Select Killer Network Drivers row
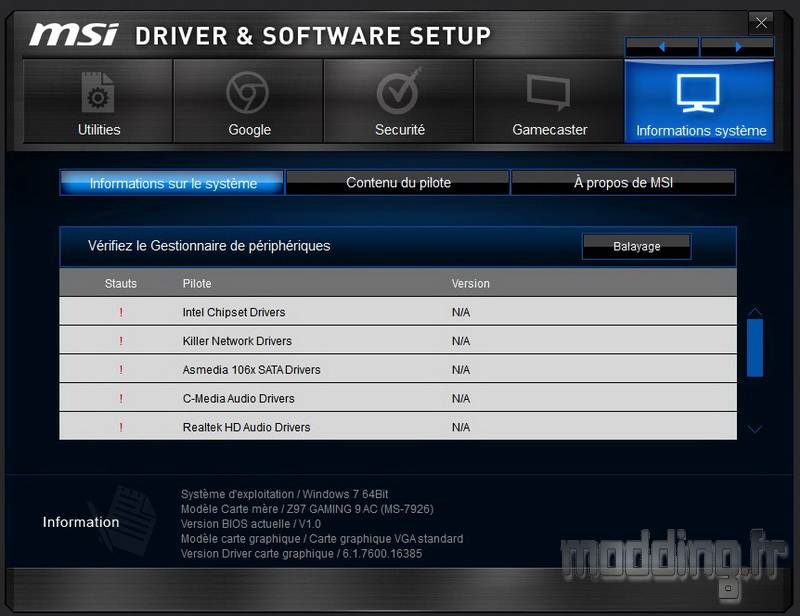The width and height of the screenshot is (800, 616). pos(398,340)
